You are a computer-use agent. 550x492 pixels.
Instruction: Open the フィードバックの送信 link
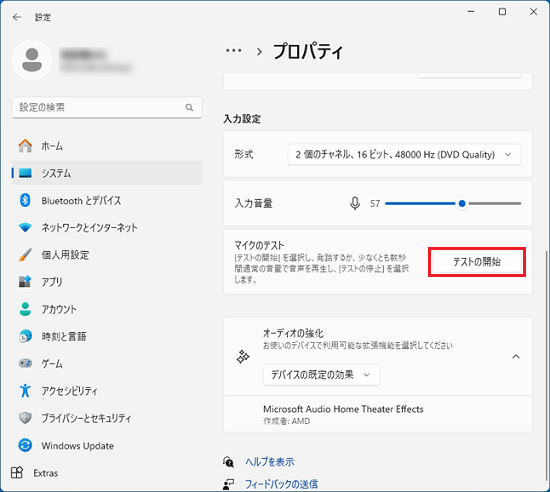[x=282, y=484]
